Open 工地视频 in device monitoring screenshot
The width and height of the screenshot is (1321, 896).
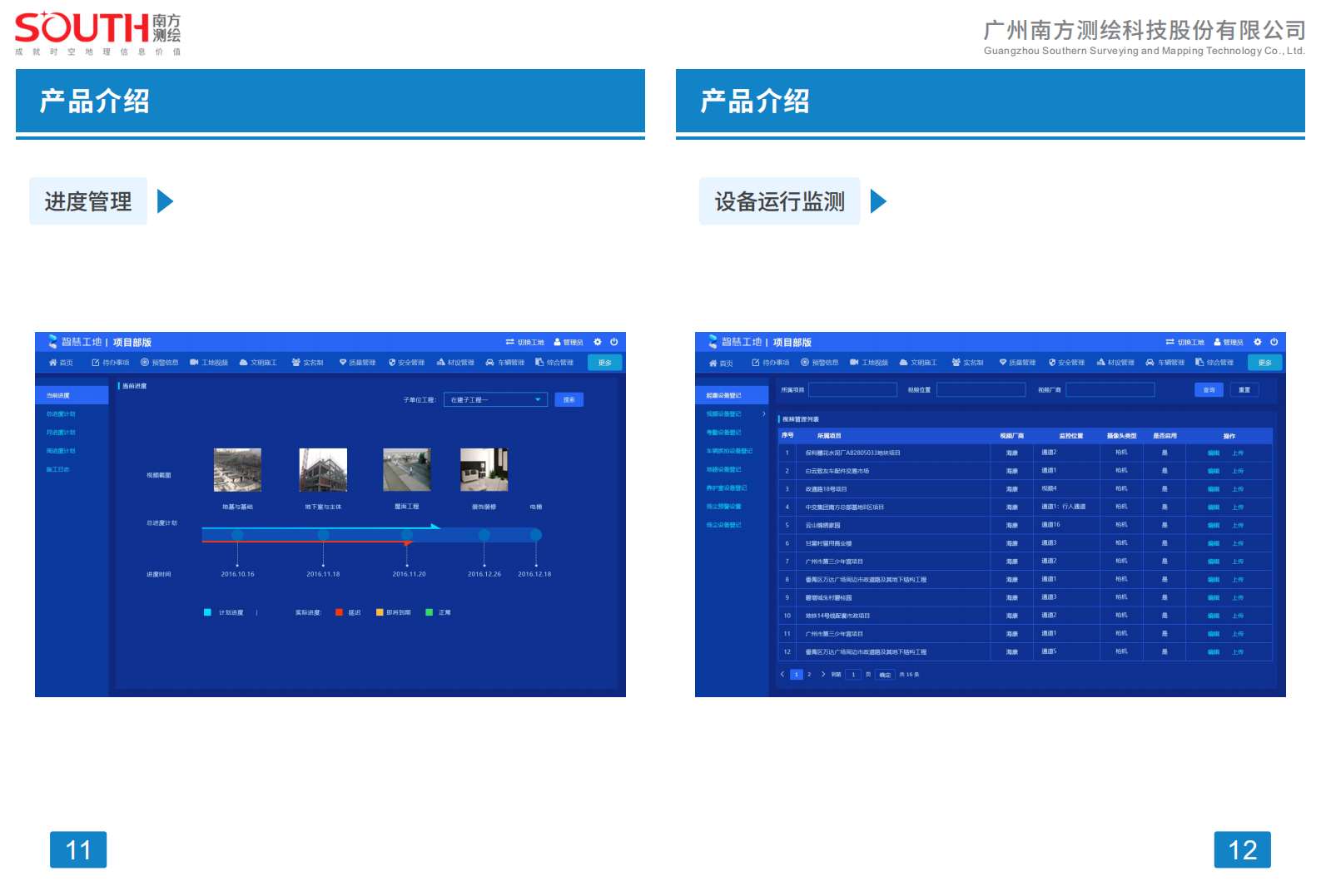(869, 363)
